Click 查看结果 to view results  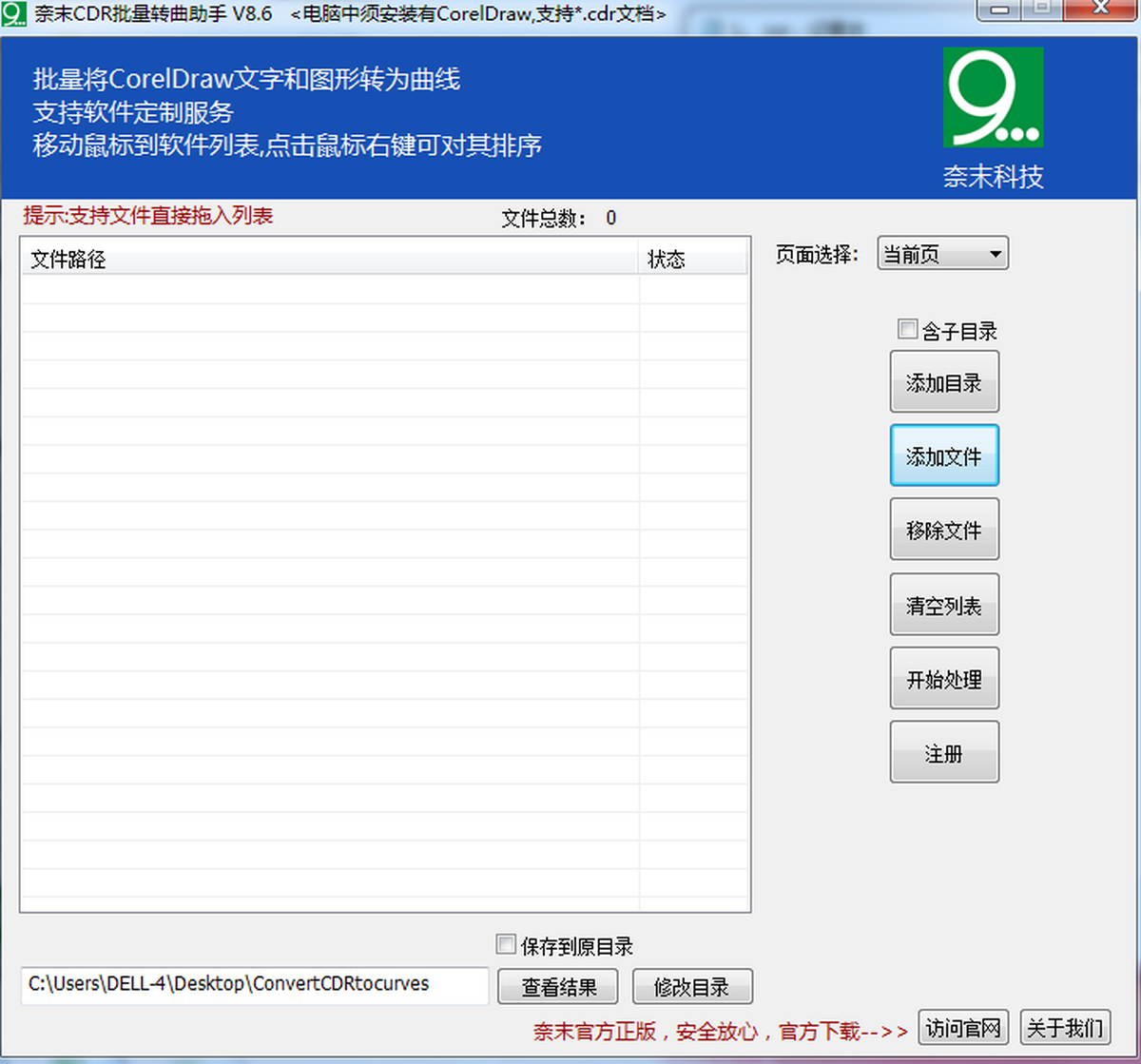tap(558, 987)
